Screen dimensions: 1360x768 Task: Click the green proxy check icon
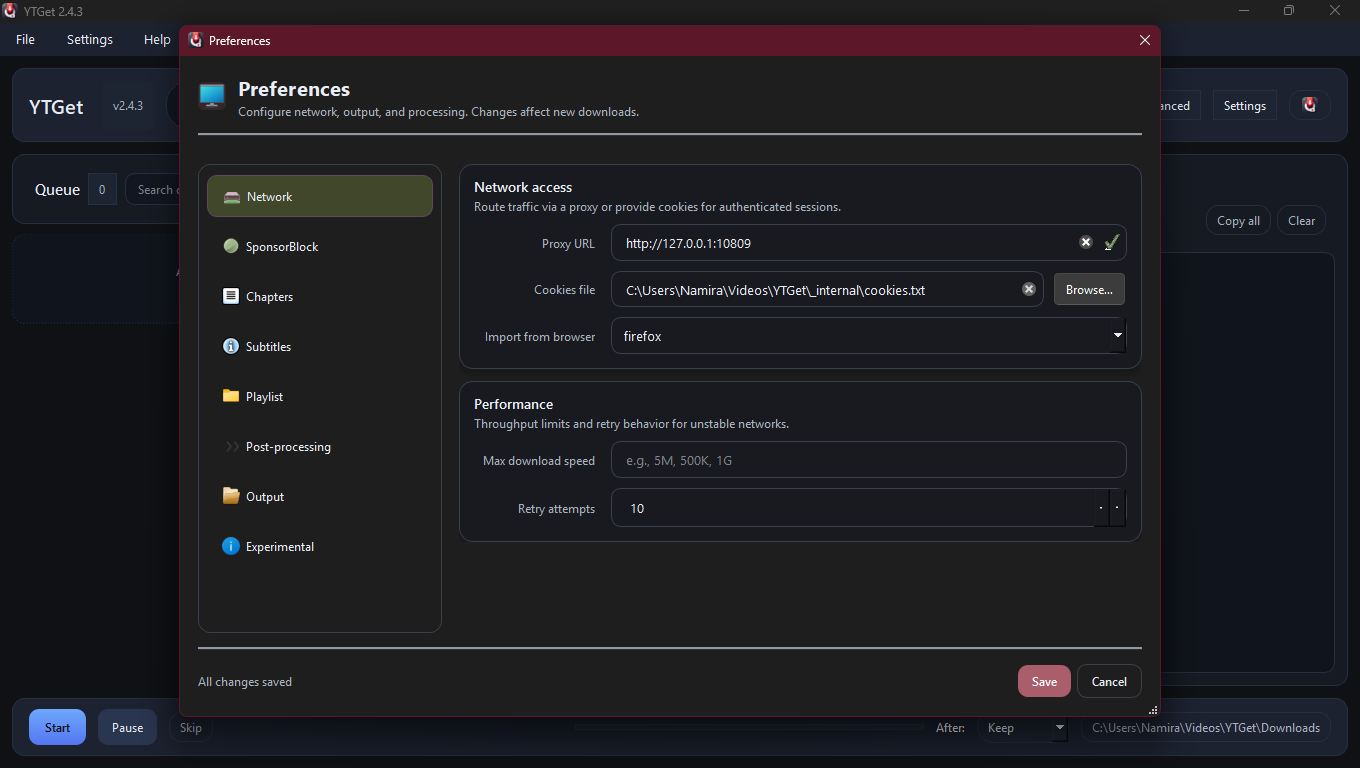pyautogui.click(x=1111, y=242)
